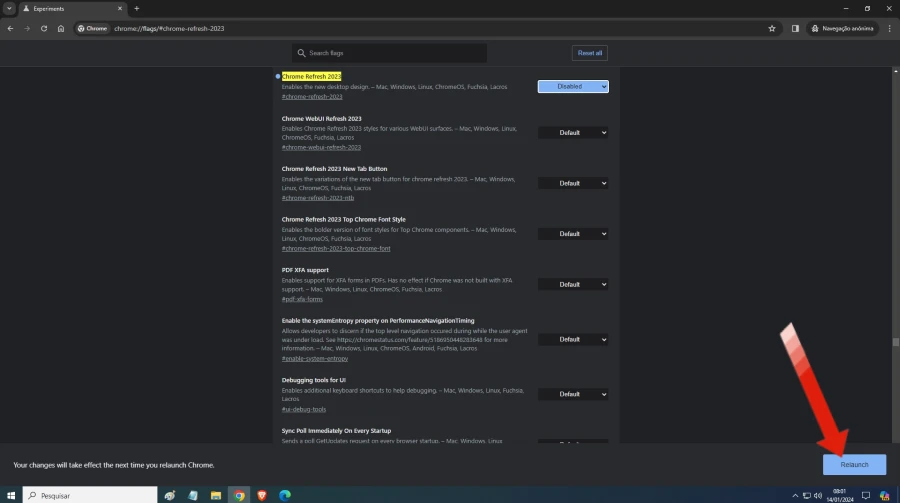Click the taskbar clock and date

coord(840,495)
